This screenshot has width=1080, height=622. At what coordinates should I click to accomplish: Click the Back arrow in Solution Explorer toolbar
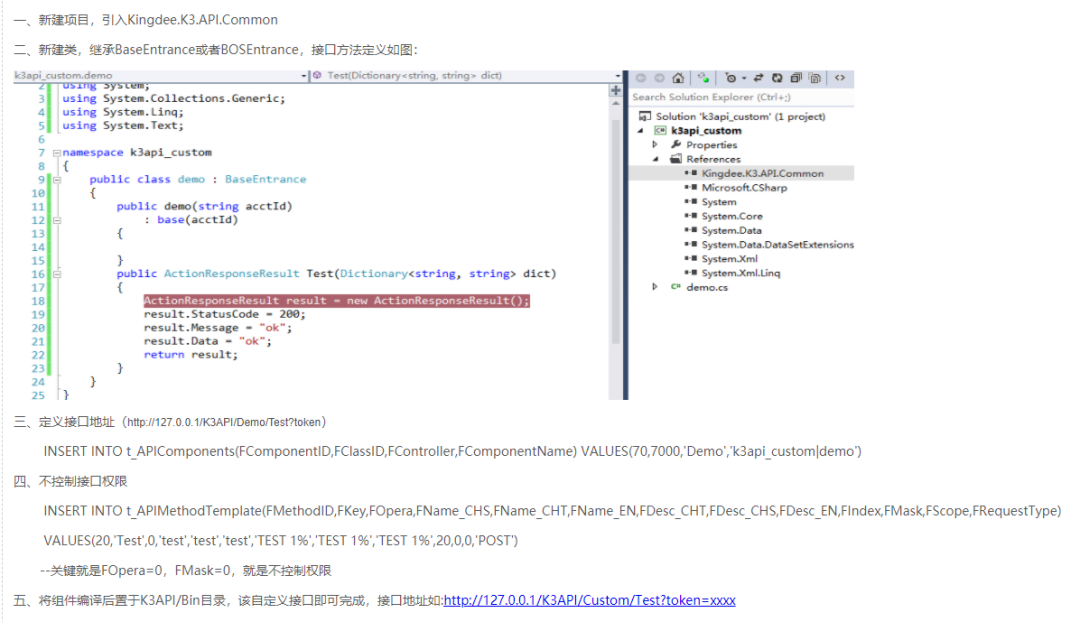click(x=641, y=78)
